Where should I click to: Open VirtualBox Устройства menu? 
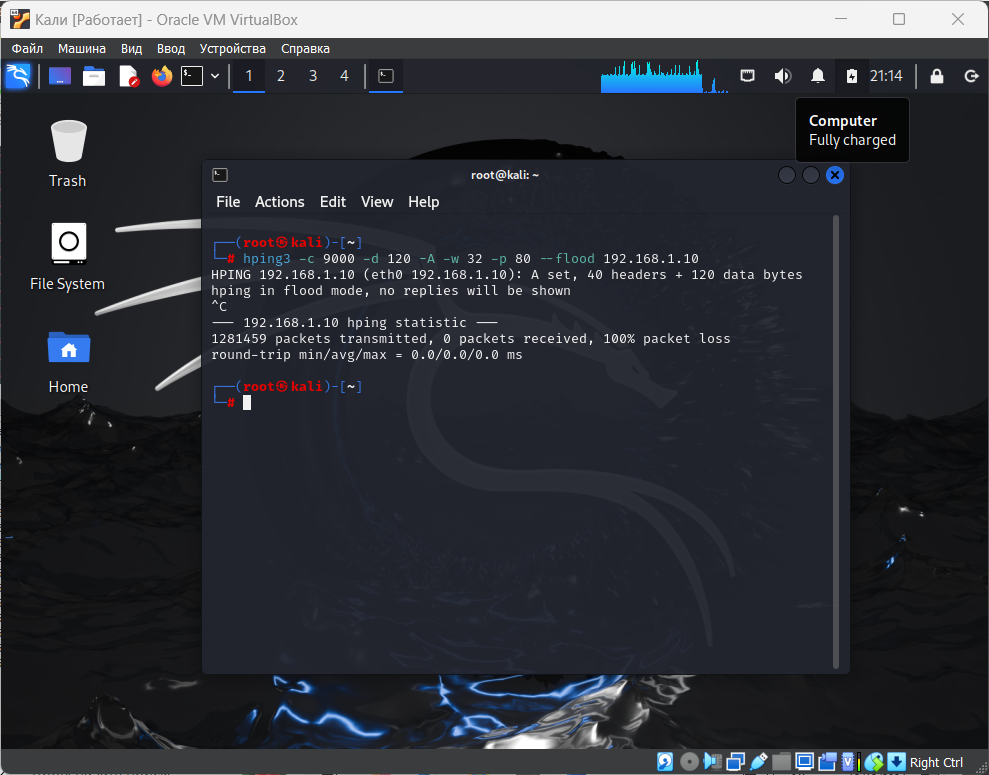click(232, 49)
